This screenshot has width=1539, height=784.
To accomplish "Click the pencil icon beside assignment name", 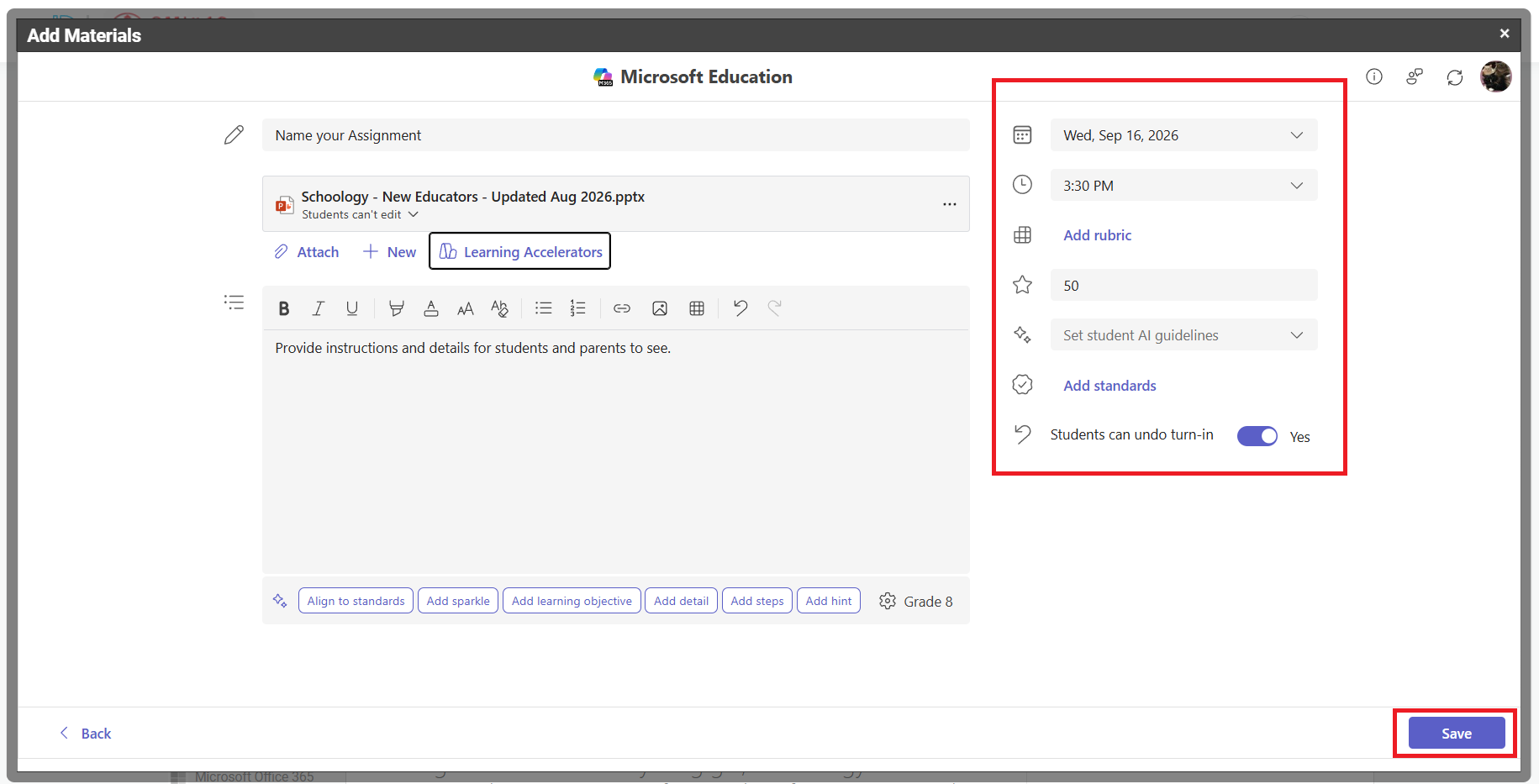I will coord(234,134).
